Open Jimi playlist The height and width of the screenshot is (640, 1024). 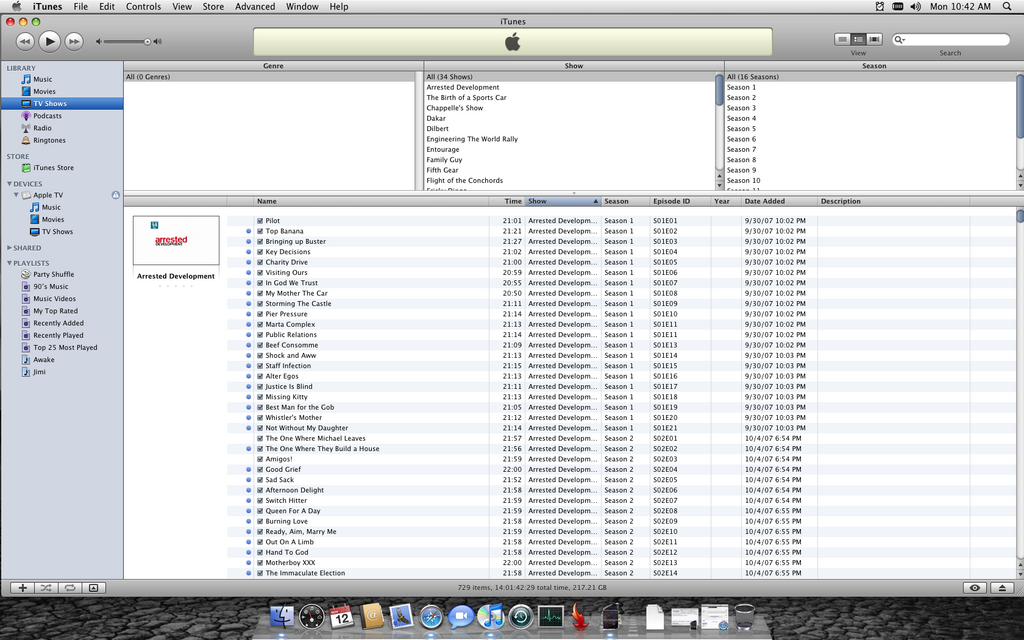(39, 372)
